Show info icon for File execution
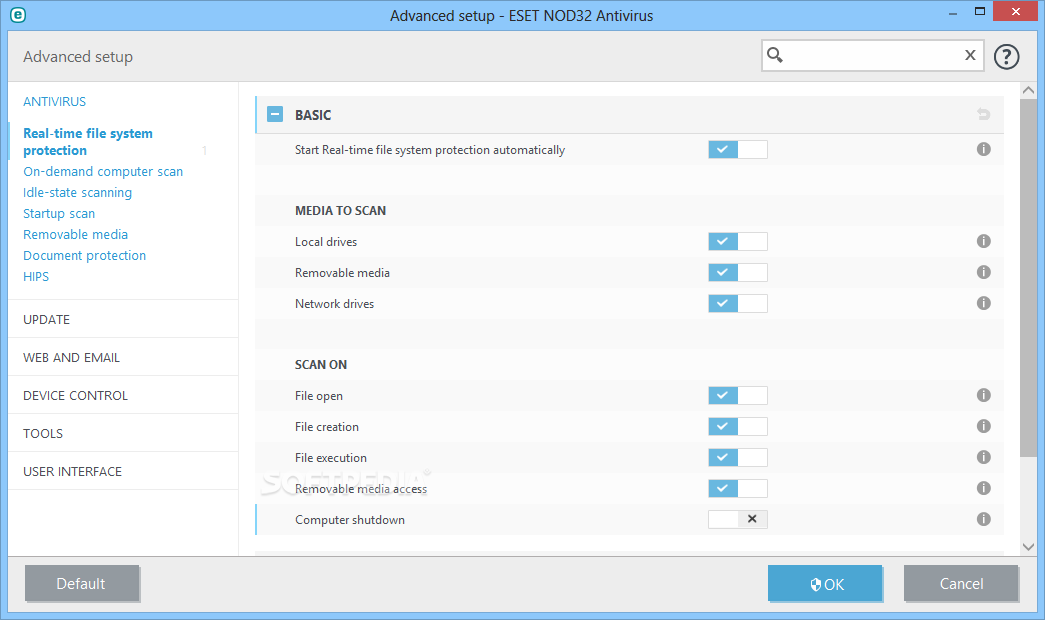The width and height of the screenshot is (1045, 620). click(x=984, y=457)
